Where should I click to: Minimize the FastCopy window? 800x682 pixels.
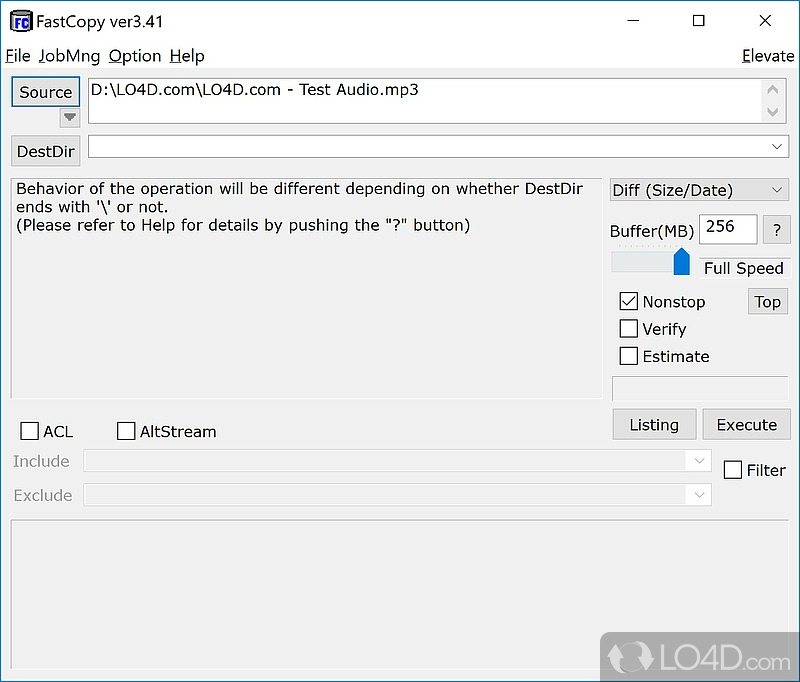click(x=633, y=21)
